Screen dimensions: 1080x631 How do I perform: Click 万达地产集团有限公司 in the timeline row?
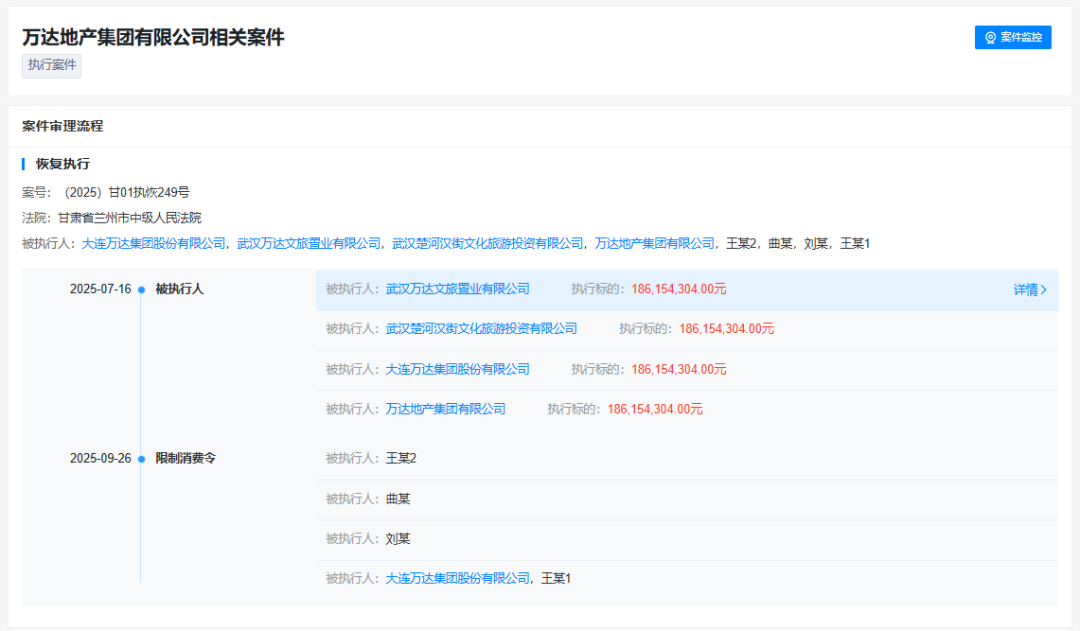[445, 409]
